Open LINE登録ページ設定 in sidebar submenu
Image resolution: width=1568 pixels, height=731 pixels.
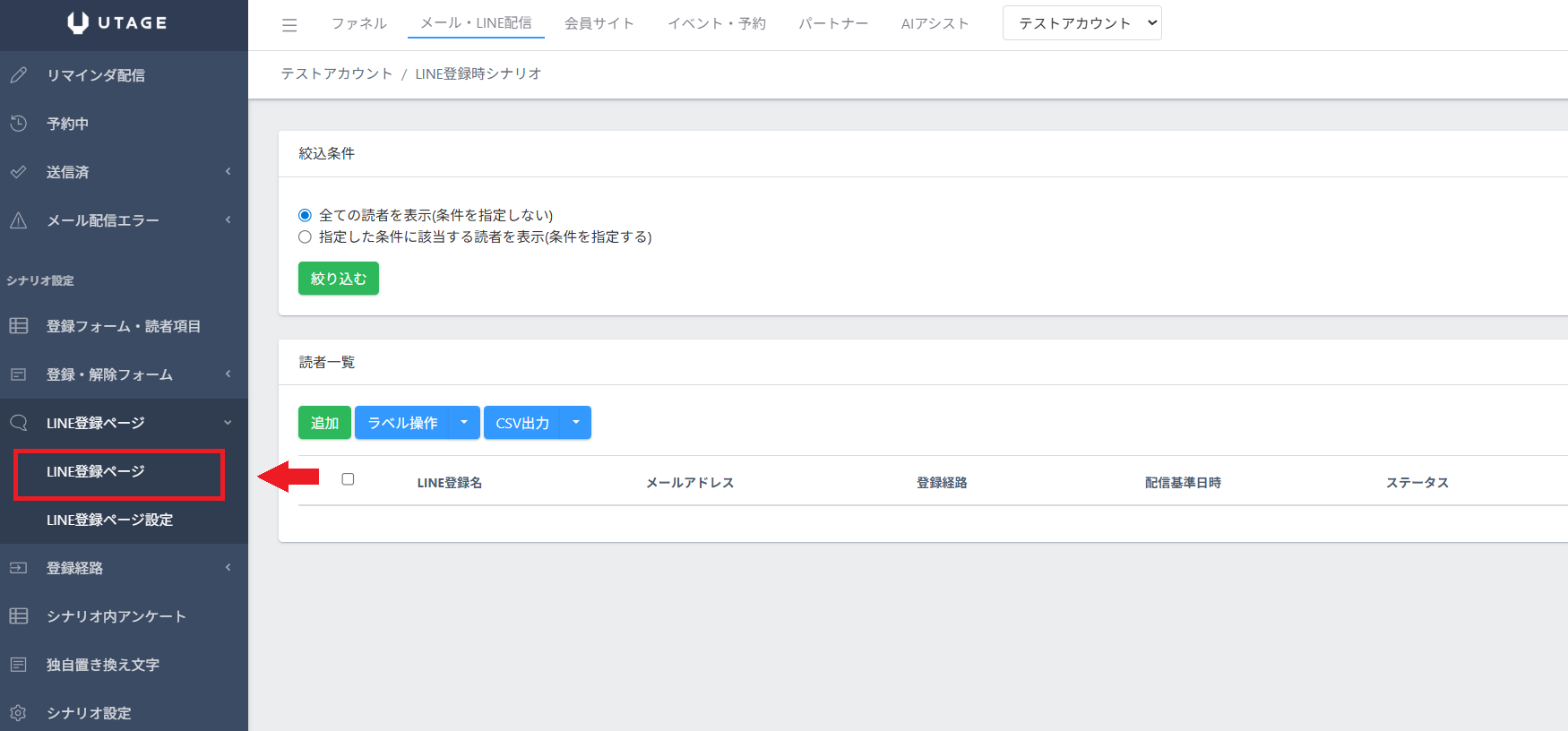pyautogui.click(x=109, y=520)
